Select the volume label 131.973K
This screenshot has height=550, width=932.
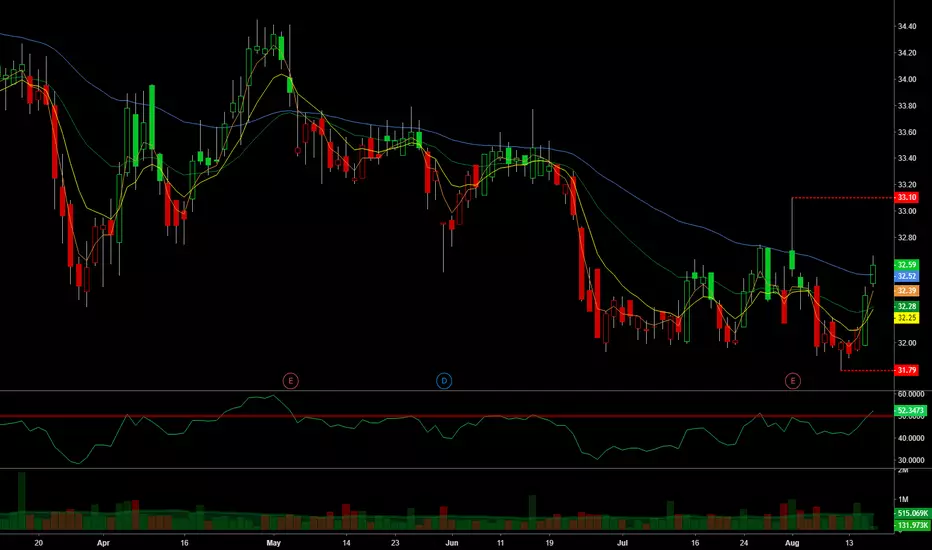pos(912,525)
